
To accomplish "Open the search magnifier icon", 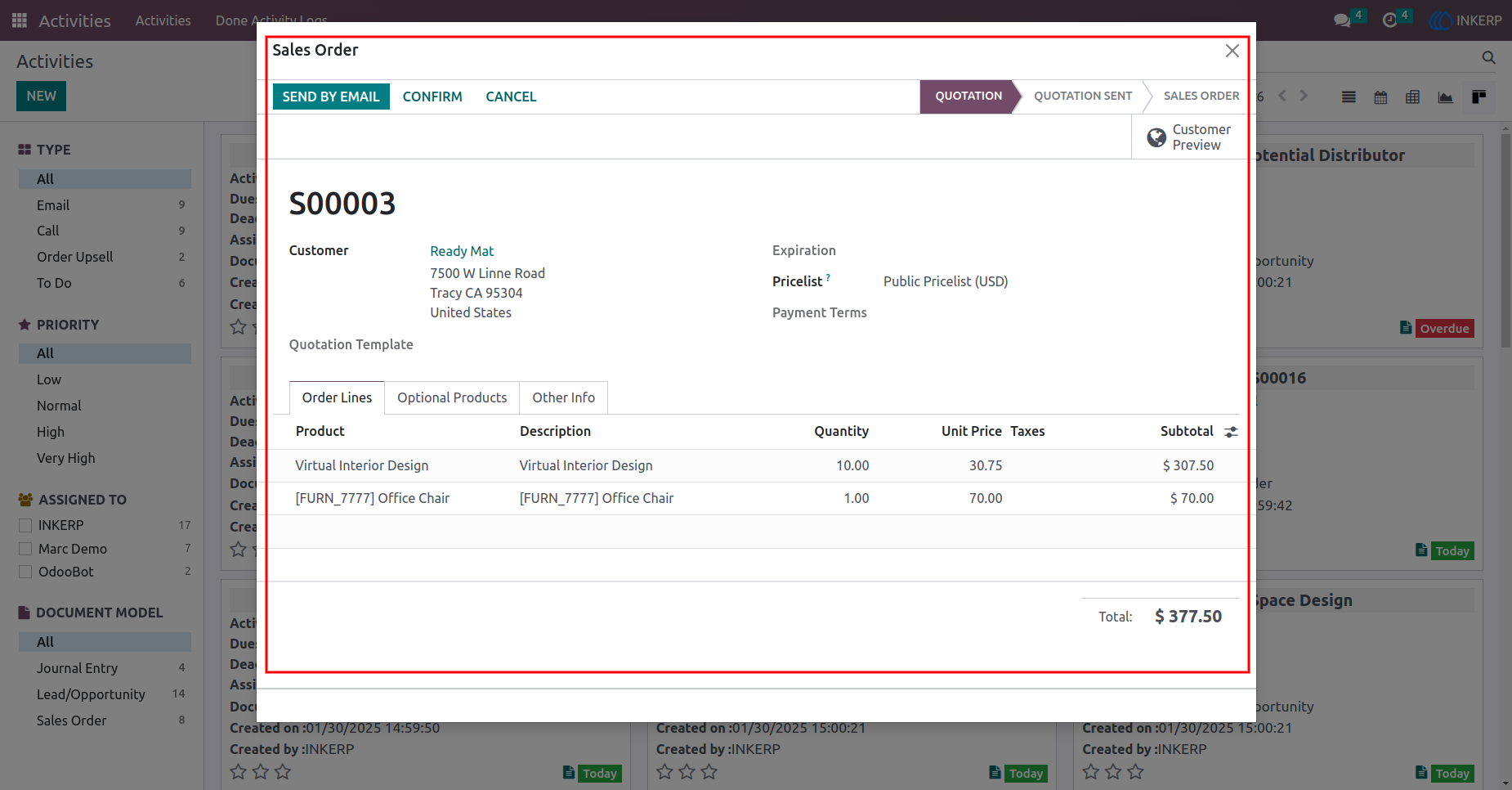I will 1488,57.
